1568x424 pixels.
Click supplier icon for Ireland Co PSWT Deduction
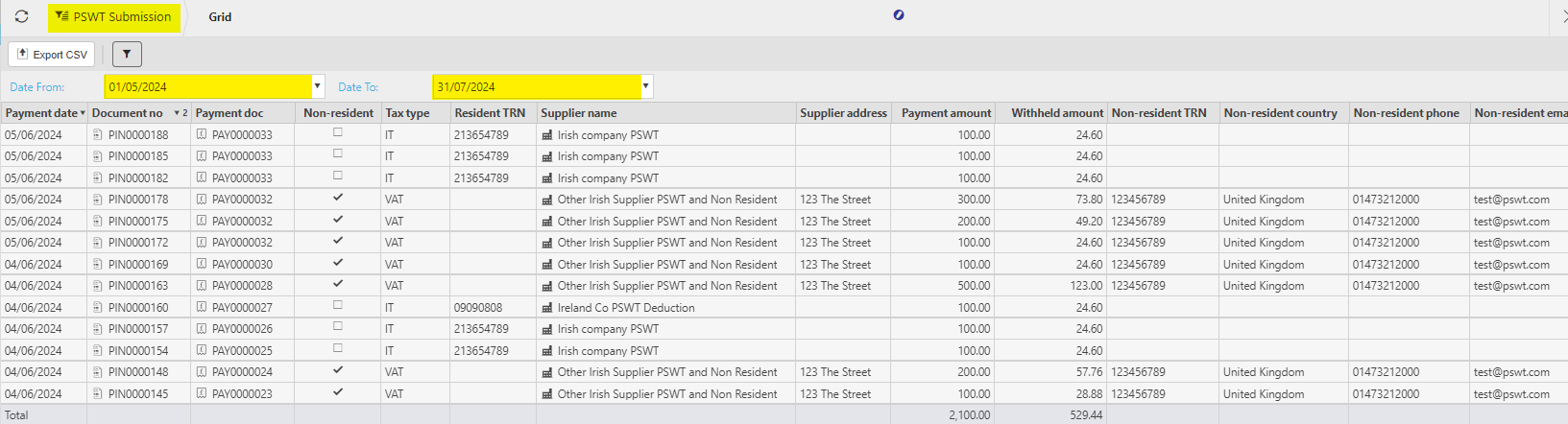coord(547,308)
